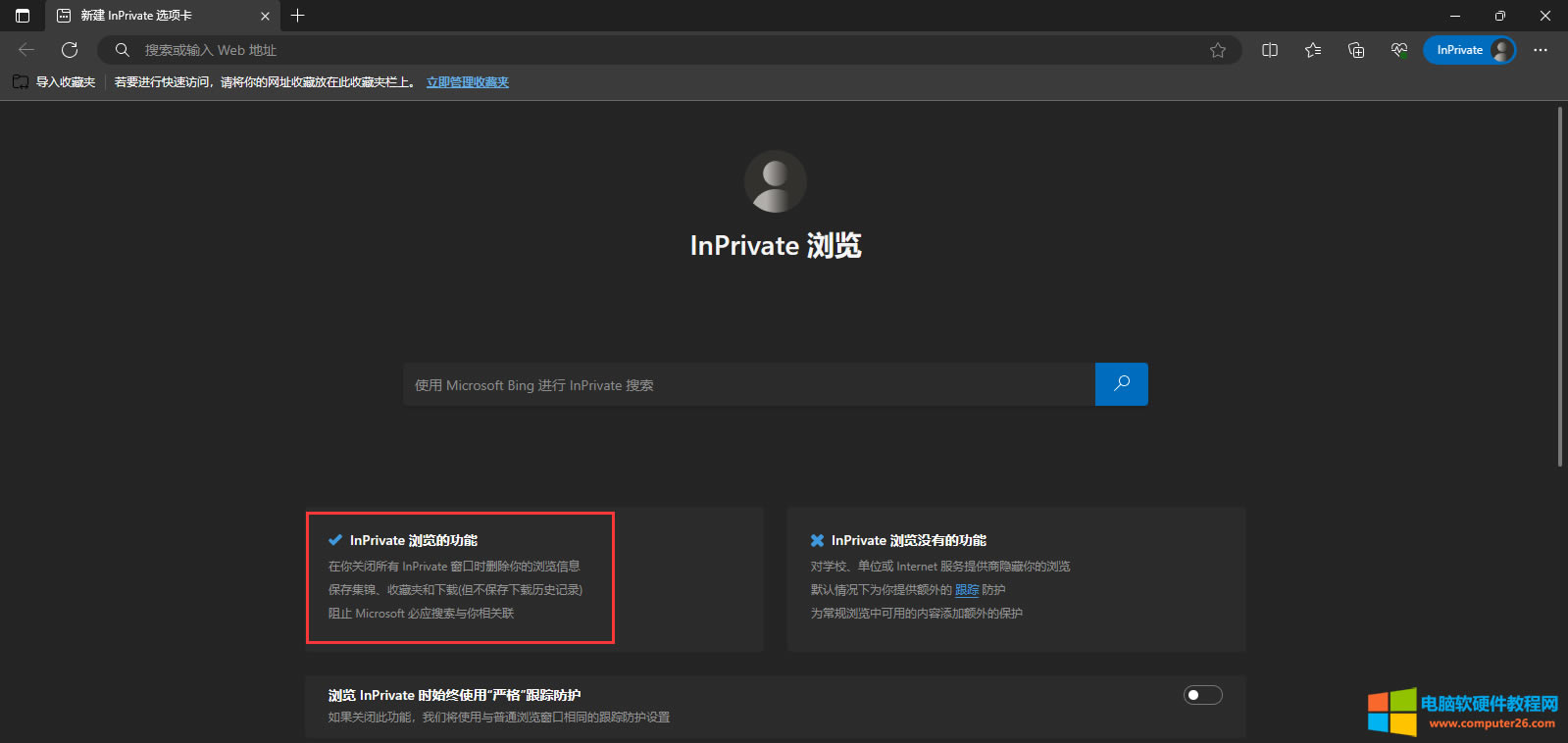
Task: Click the InPrivate profile avatar on the page
Action: (776, 181)
